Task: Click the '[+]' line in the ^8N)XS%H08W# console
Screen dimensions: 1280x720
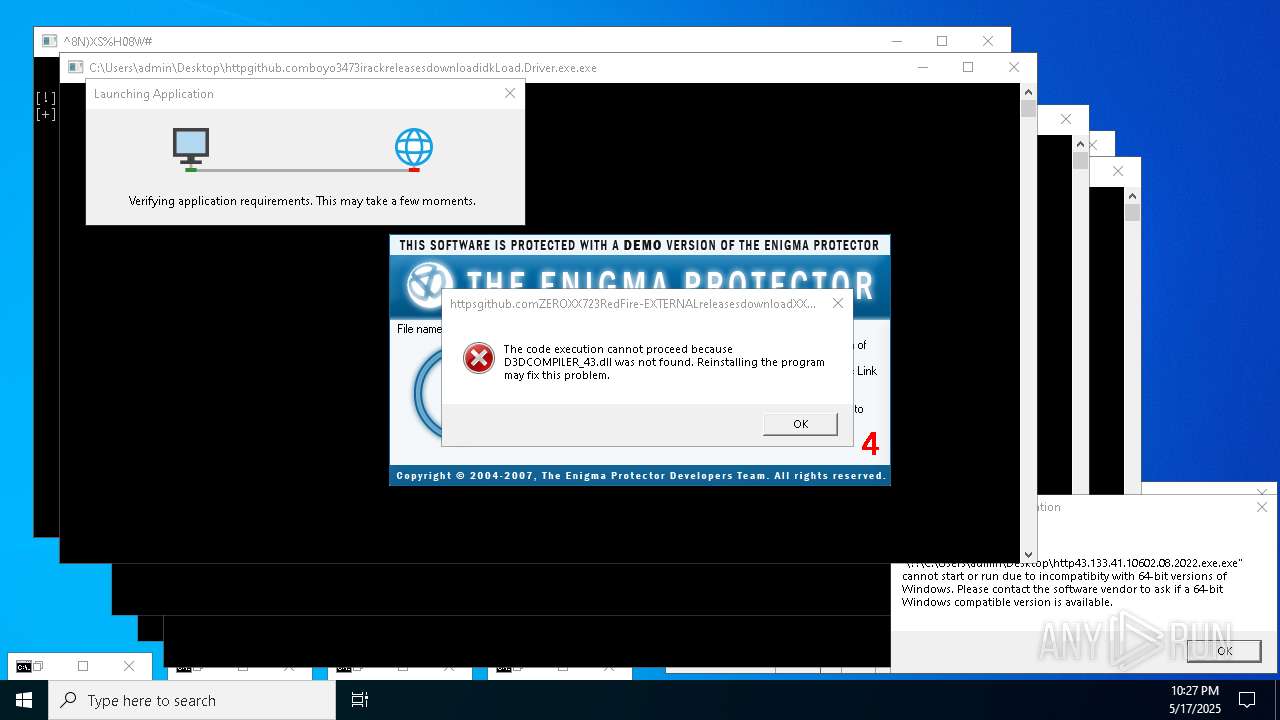Action: 46,114
